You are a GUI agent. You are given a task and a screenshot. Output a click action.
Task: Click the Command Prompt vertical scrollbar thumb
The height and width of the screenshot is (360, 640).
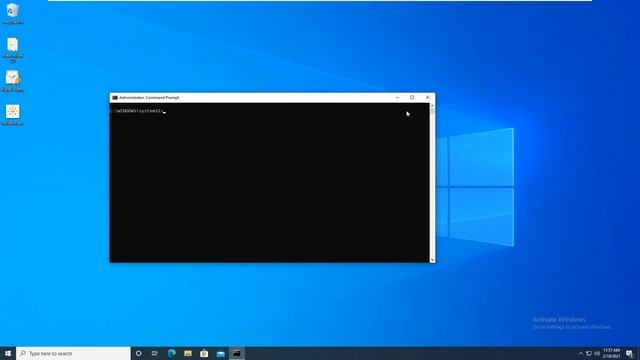coord(432,111)
